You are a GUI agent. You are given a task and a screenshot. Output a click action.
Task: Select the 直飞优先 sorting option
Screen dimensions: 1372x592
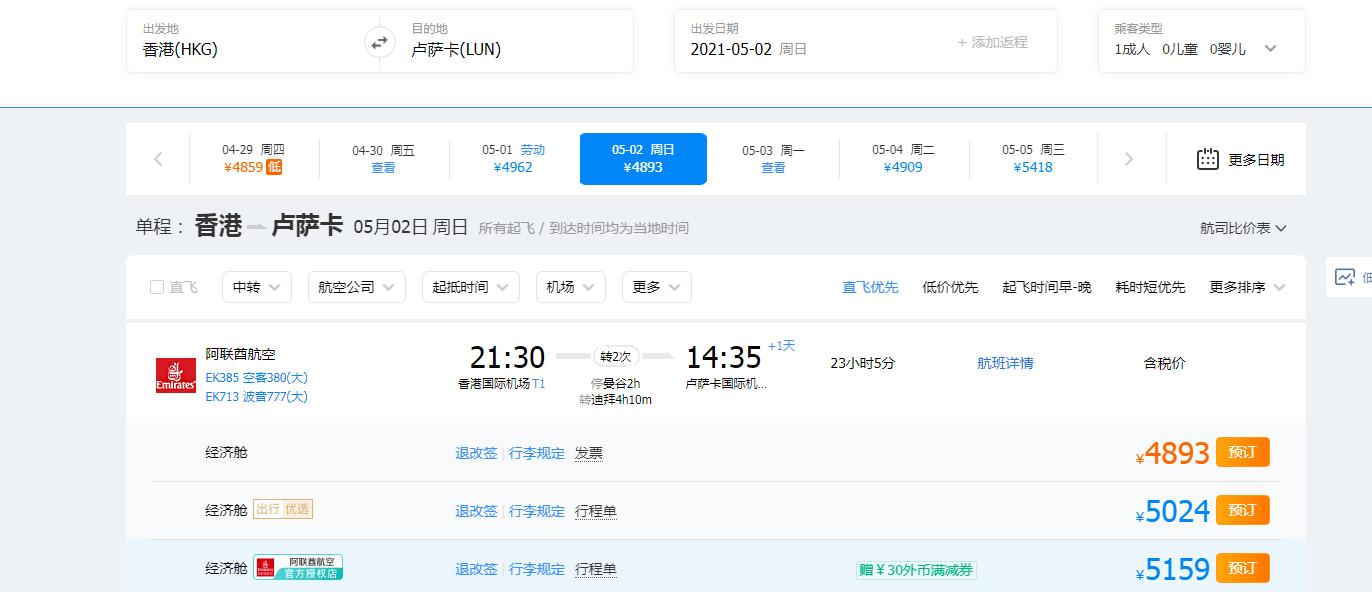click(x=871, y=285)
